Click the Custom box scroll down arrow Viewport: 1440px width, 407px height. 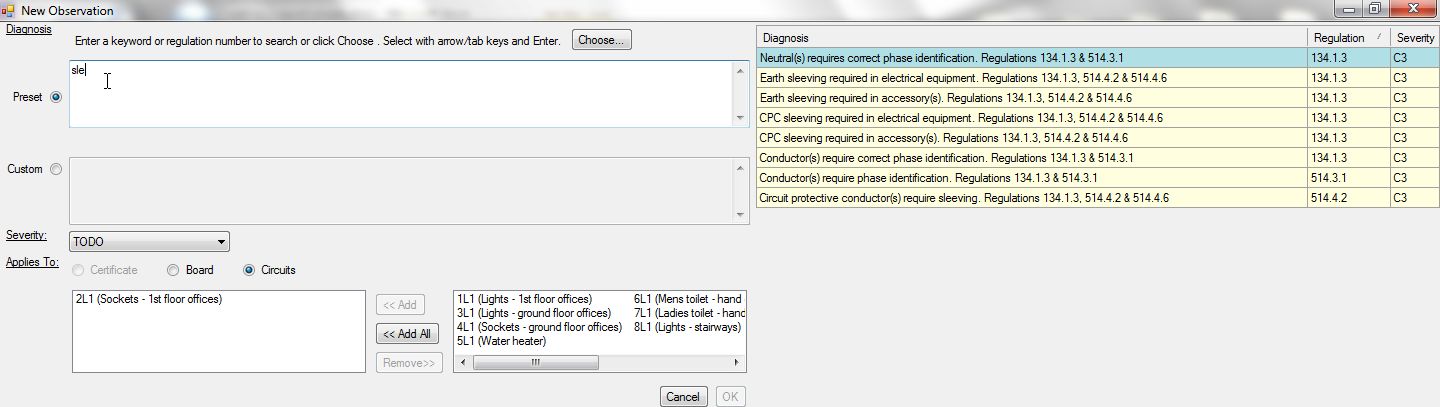click(740, 213)
